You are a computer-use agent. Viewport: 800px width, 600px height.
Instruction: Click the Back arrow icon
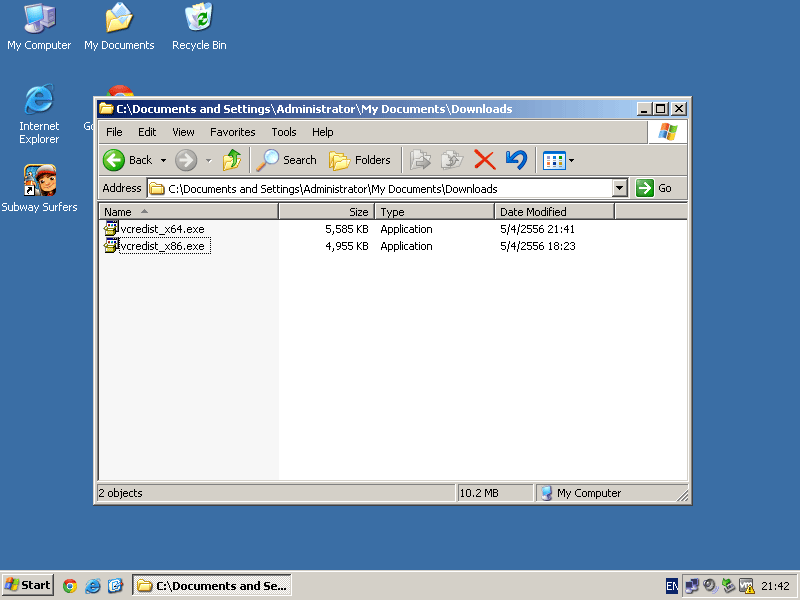point(114,160)
